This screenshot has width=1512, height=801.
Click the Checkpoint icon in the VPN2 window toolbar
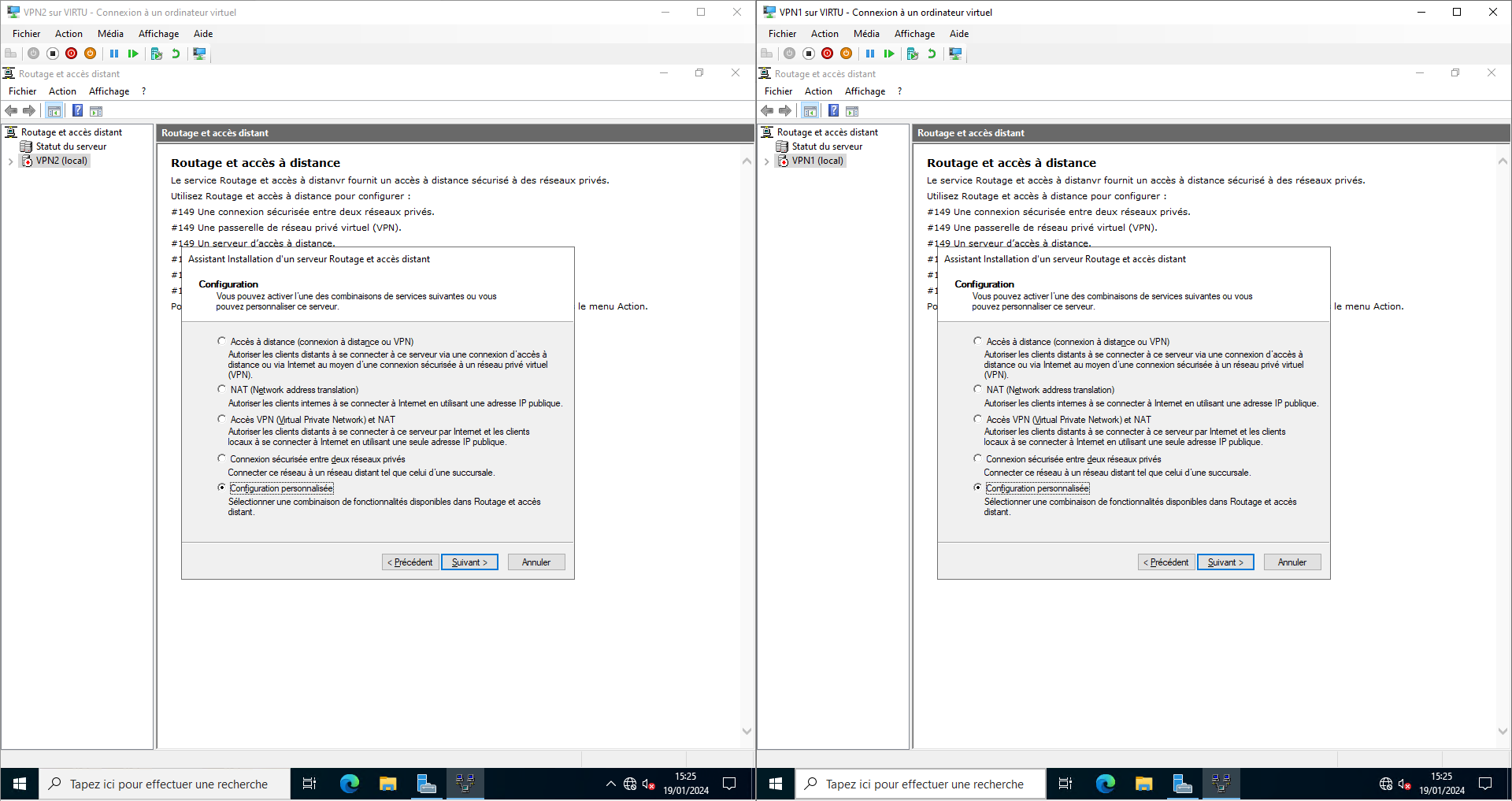point(156,54)
